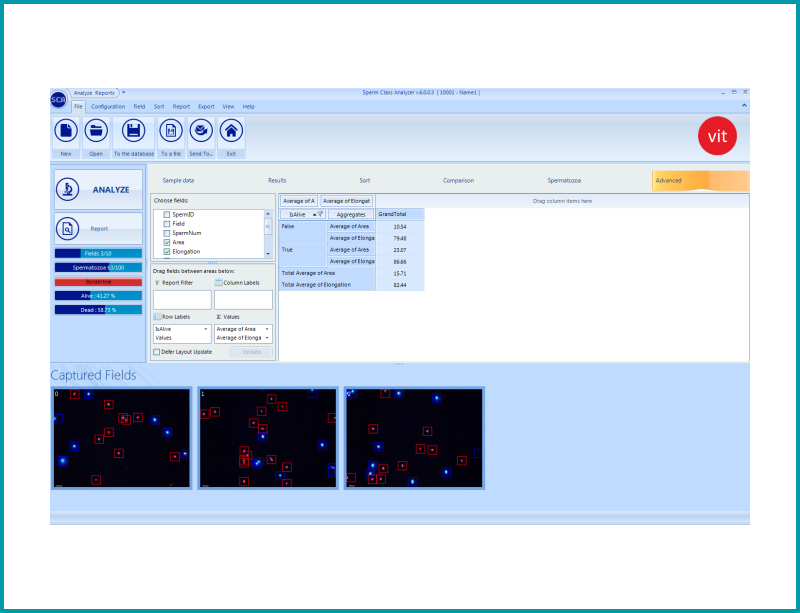Click the ANALYZE button label
This screenshot has height=613, width=800.
coord(111,189)
